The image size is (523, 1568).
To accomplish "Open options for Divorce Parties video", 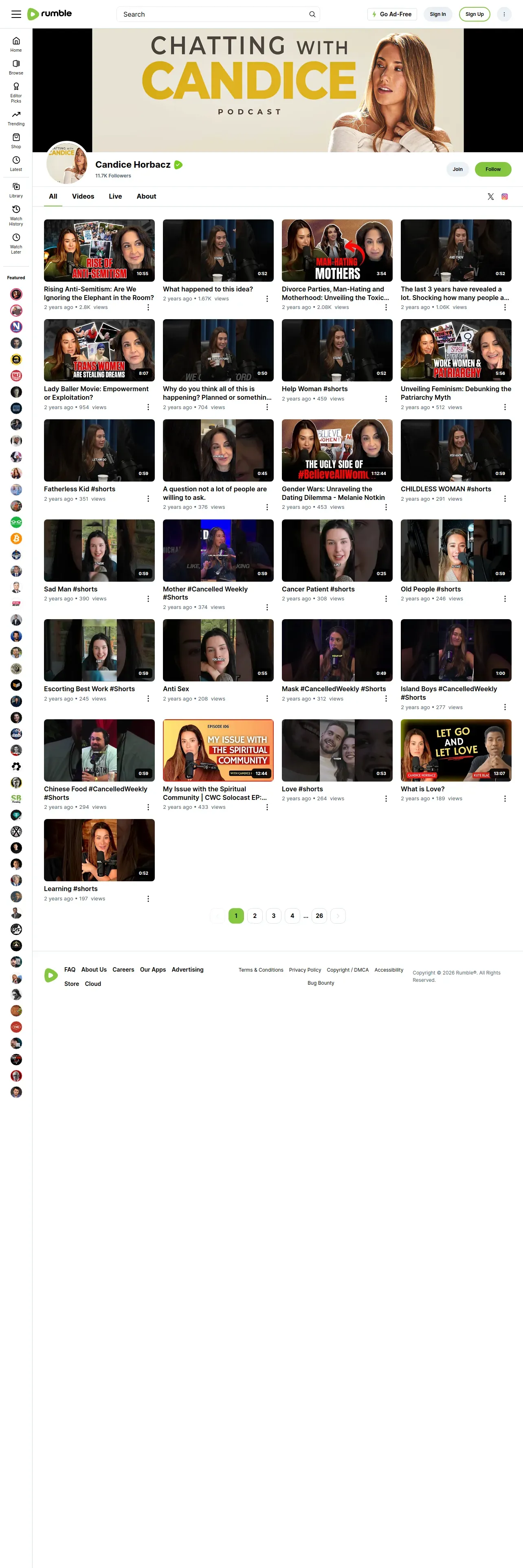I will 385,307.
